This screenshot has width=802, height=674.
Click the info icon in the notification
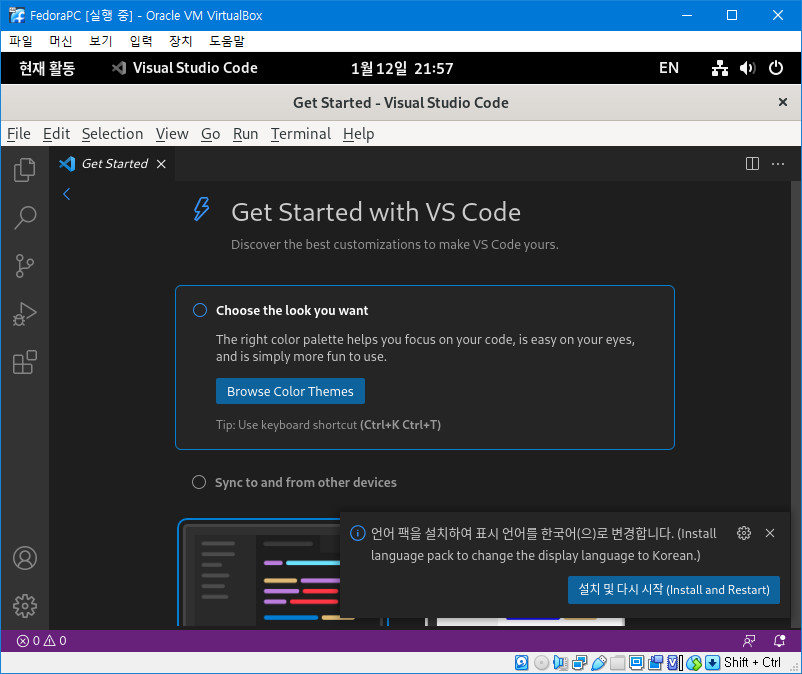click(358, 533)
